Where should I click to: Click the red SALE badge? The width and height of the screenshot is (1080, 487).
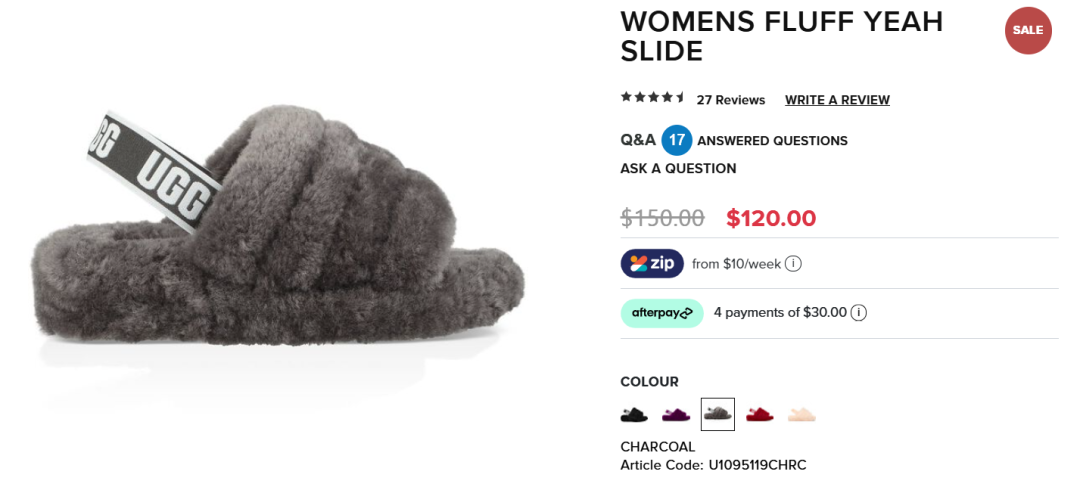[x=1028, y=30]
